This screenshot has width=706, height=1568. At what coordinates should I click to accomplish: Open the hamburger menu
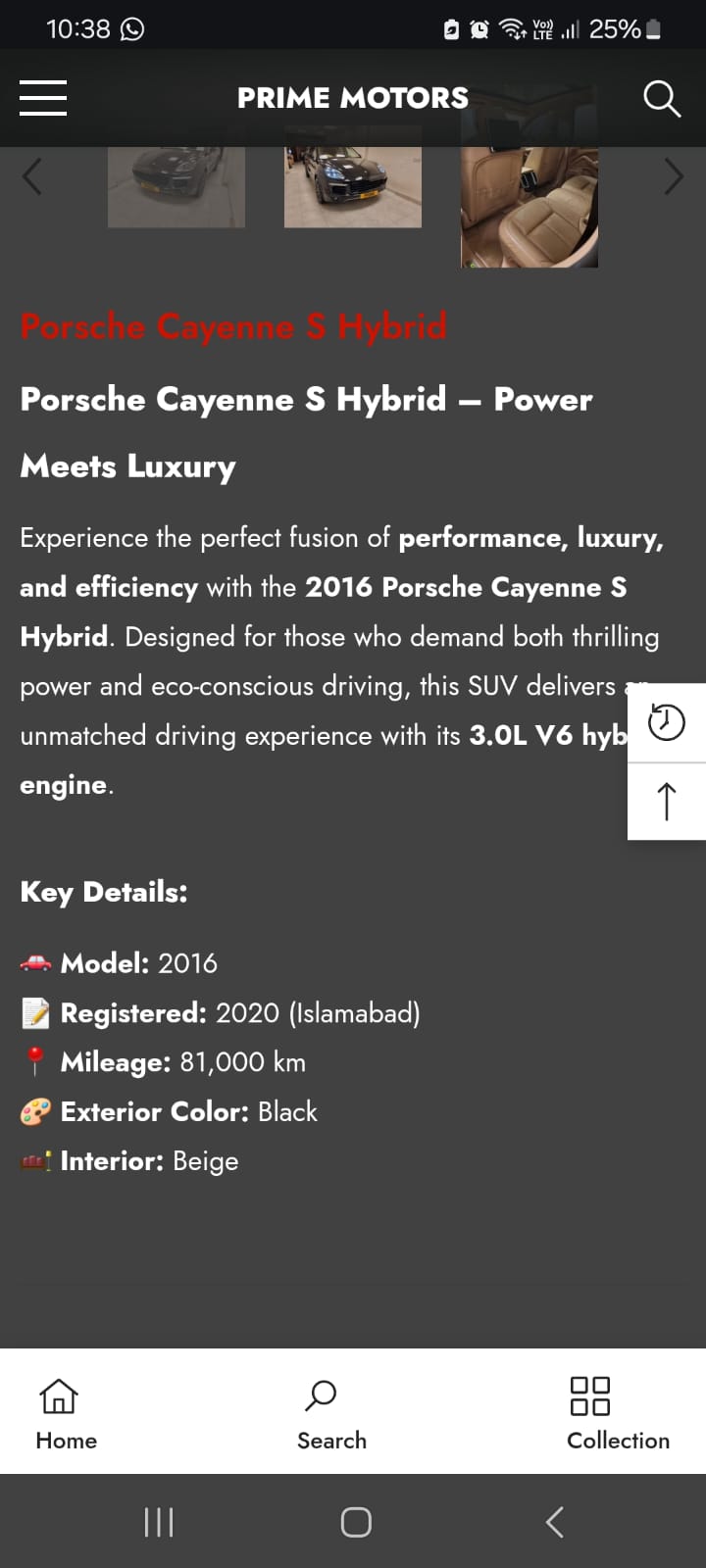tap(43, 98)
